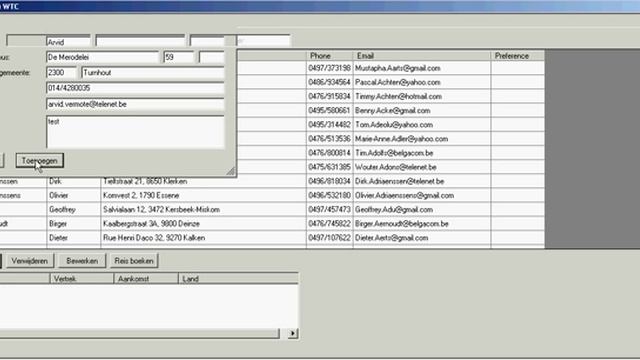Select email Tom.Adeolu@yahoo.com
This screenshot has height=360, width=640.
(394, 125)
